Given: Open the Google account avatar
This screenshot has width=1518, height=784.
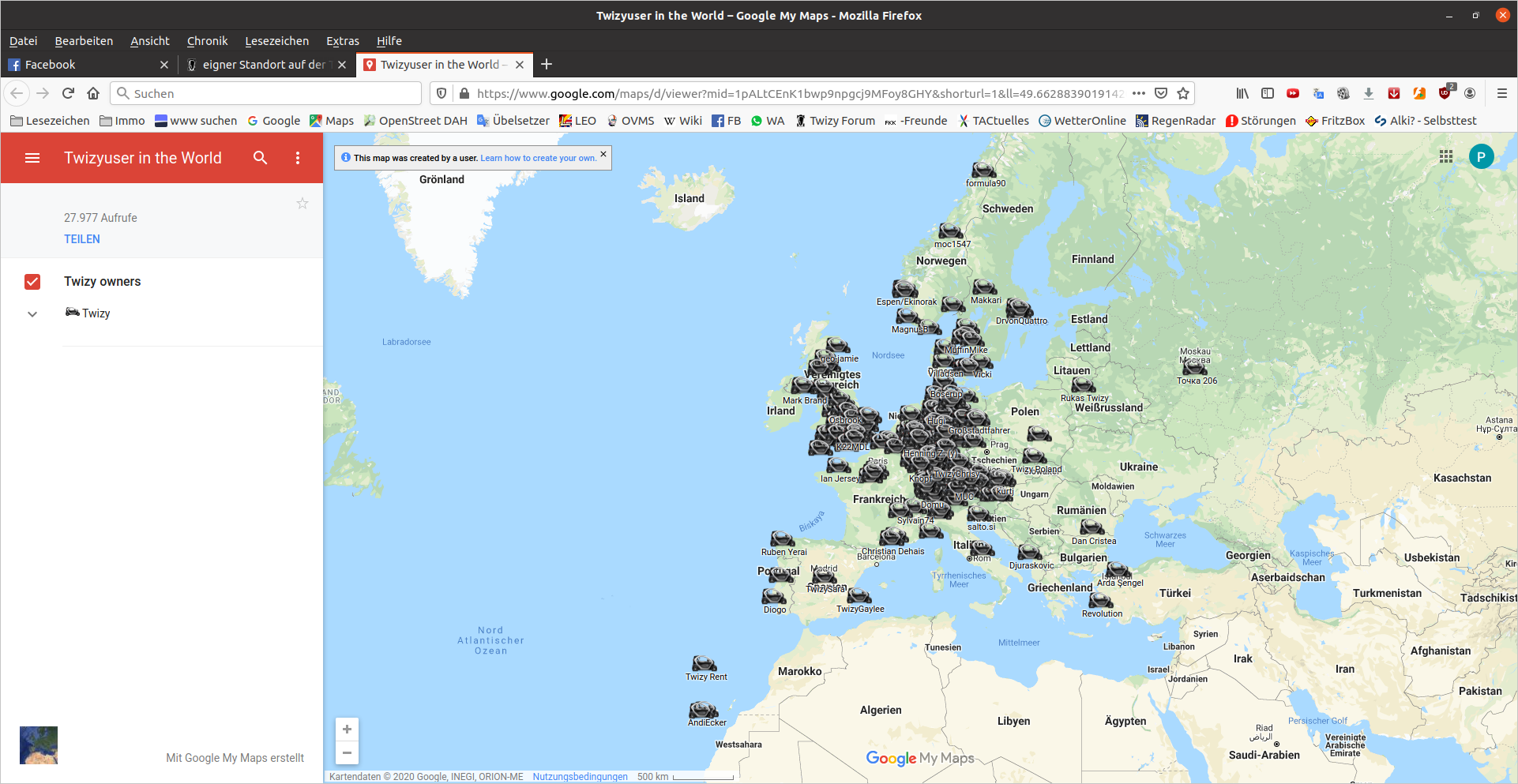Looking at the screenshot, I should 1481,157.
